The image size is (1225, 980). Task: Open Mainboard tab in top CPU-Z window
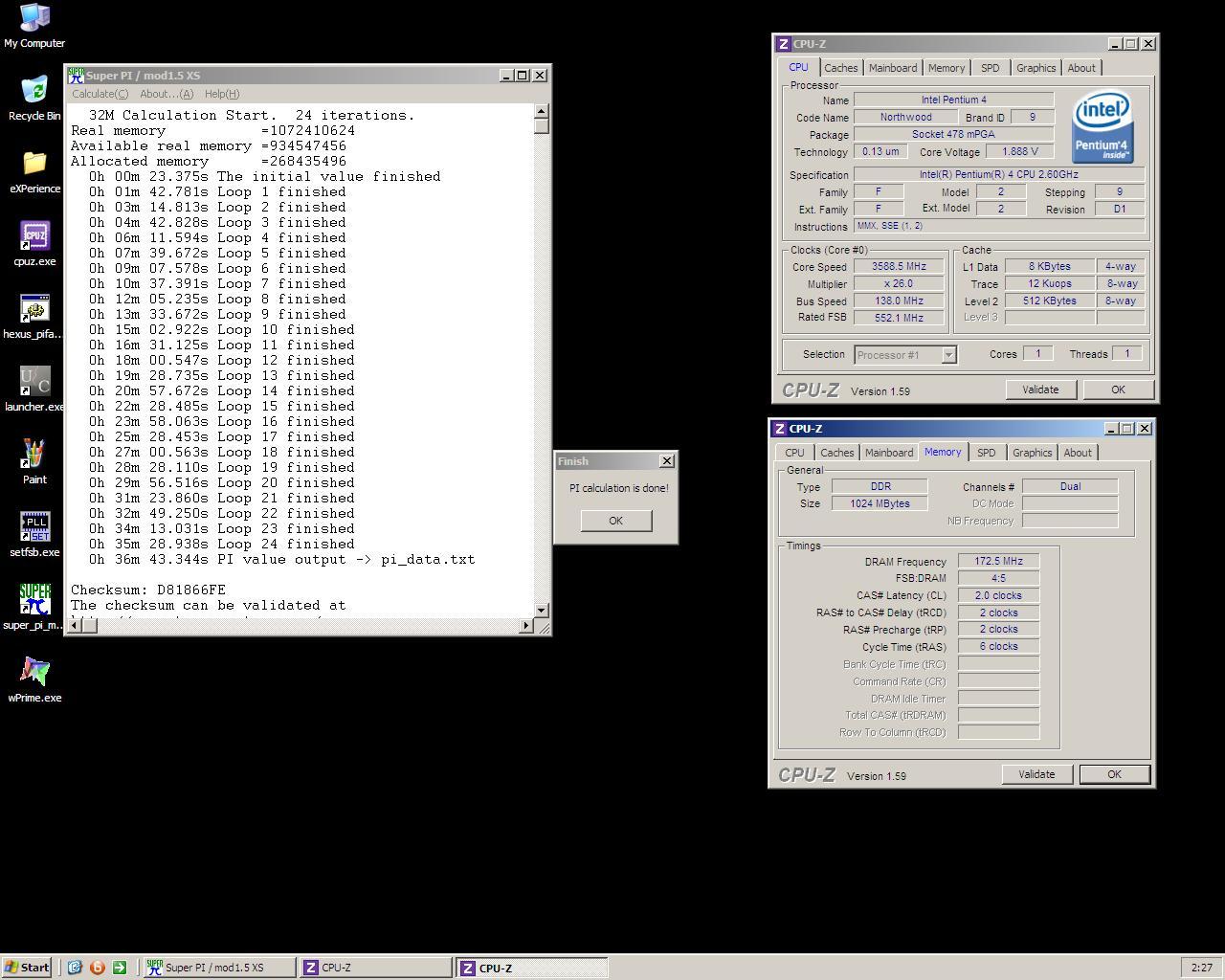tap(893, 68)
